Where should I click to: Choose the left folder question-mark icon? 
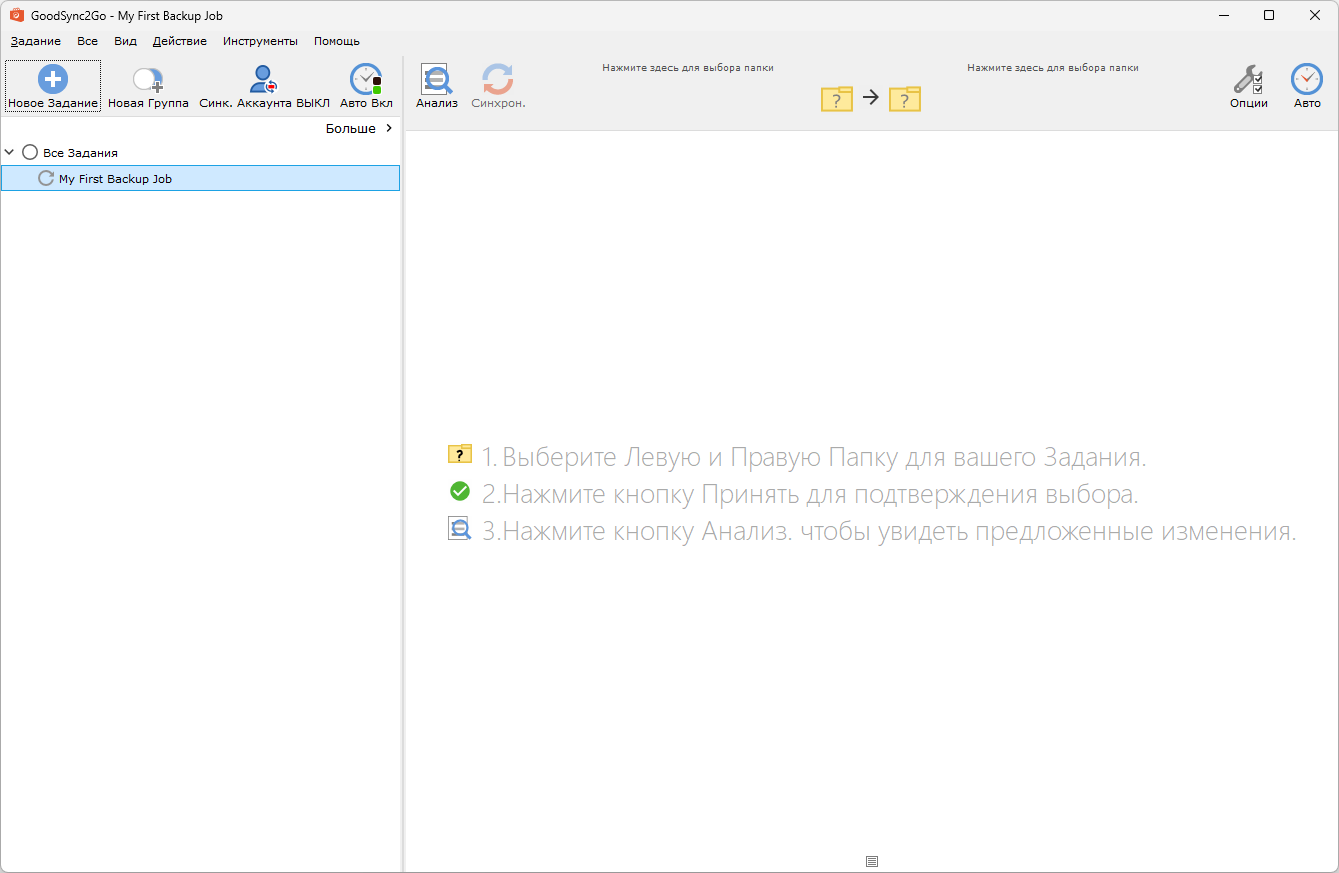tap(837, 98)
